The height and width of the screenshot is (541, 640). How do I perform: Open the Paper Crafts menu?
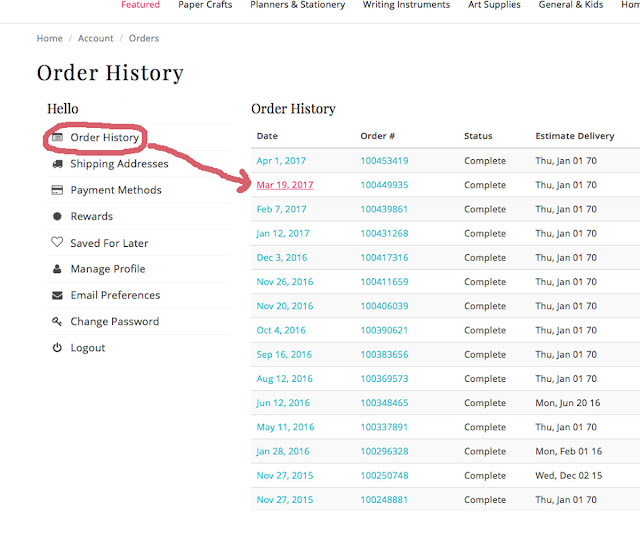point(205,5)
